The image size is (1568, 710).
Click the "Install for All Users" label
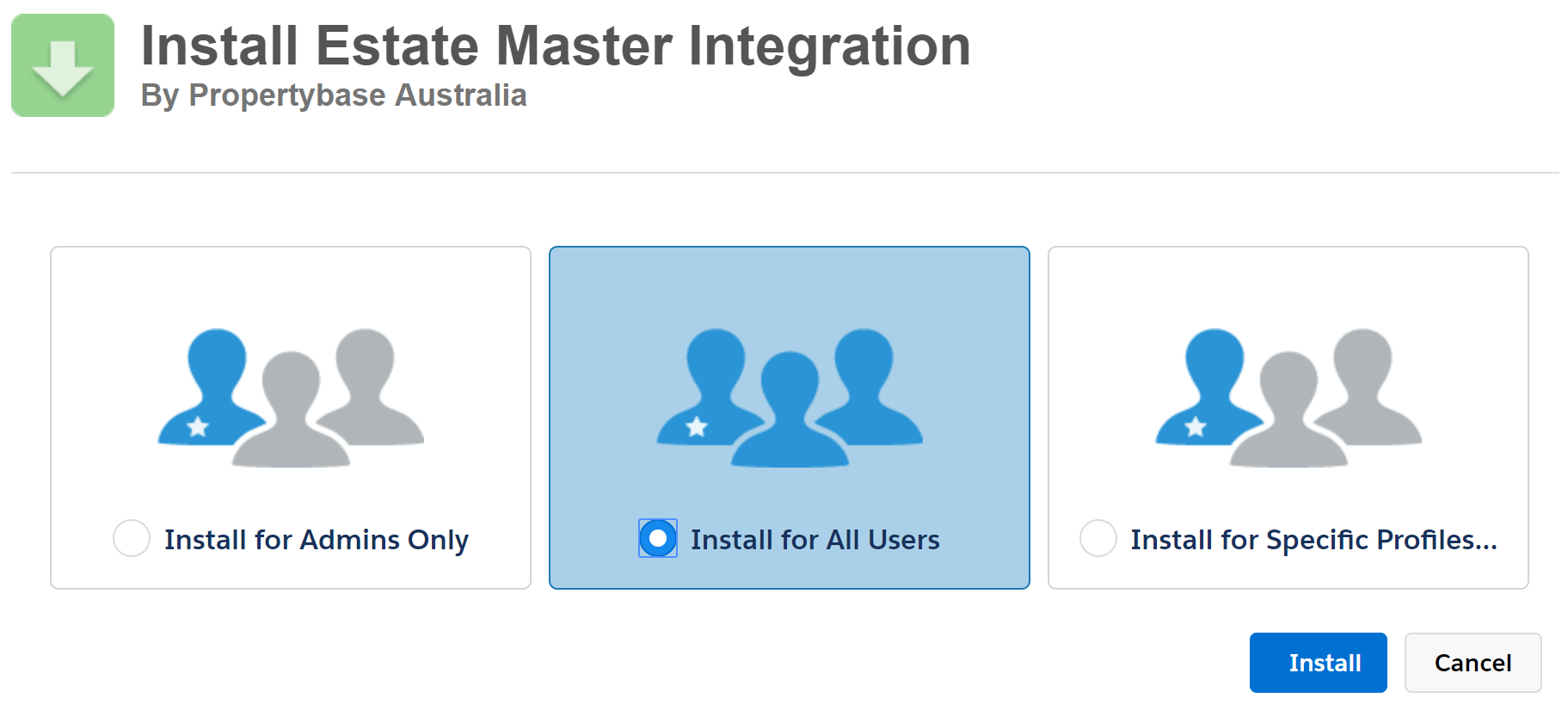coord(815,540)
